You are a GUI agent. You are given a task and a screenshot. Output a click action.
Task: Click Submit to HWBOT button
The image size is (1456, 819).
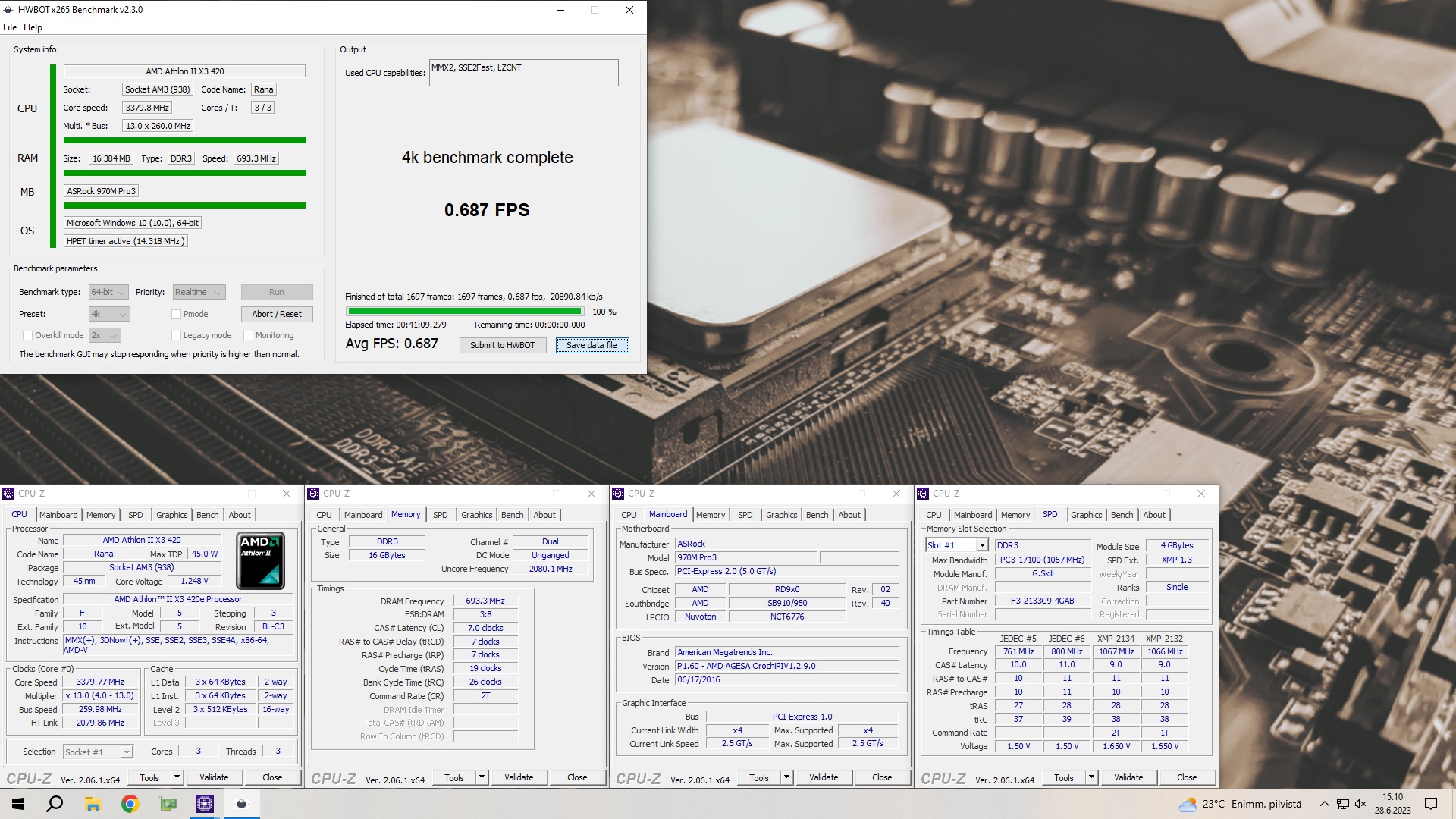502,345
